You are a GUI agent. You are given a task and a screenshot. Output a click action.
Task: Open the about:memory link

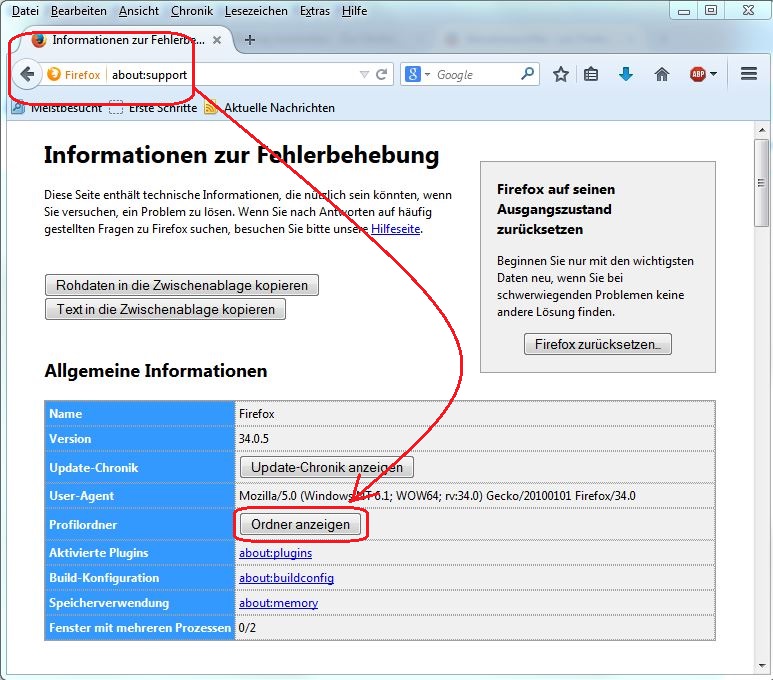pyautogui.click(x=279, y=603)
